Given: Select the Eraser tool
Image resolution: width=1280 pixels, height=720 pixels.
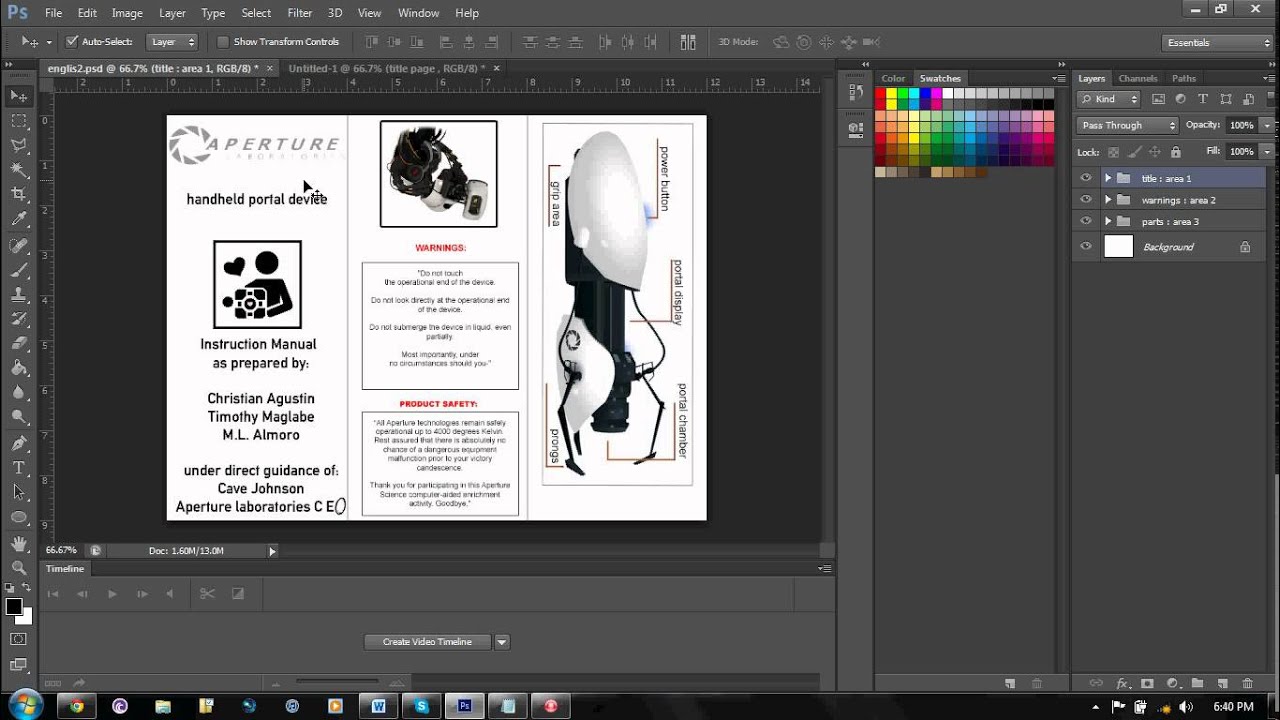Looking at the screenshot, I should [19, 344].
